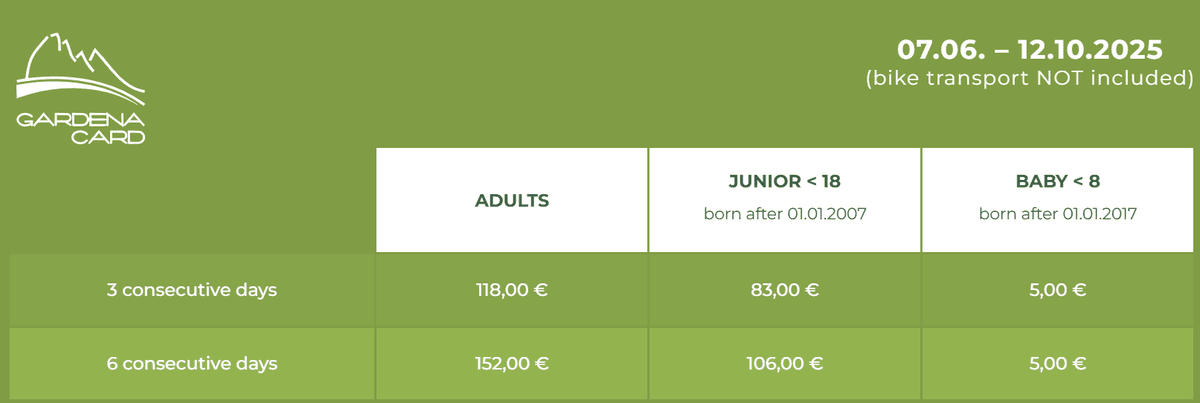
Task: Click the date range 07.06. – 12.10.2025
Action: [1030, 49]
